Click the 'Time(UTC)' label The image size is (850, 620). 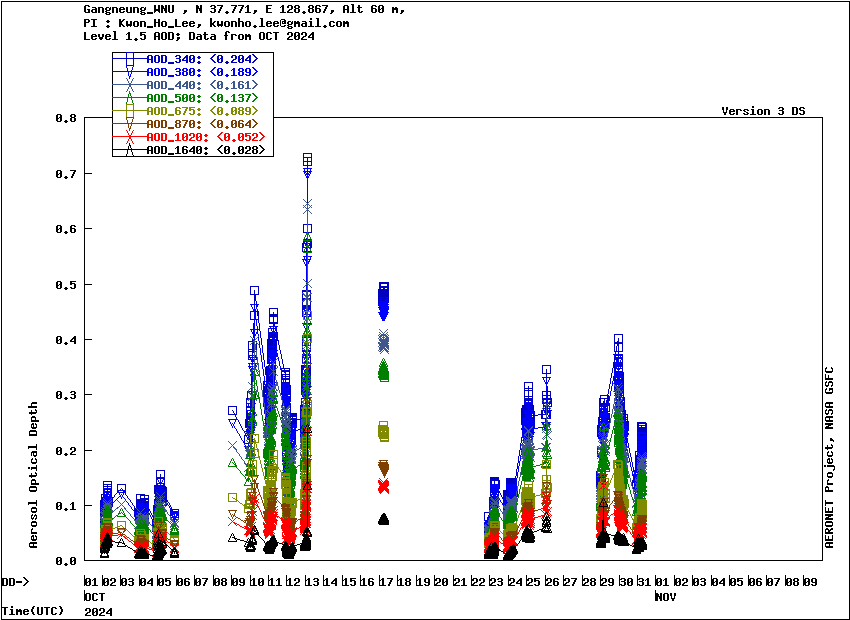33,611
